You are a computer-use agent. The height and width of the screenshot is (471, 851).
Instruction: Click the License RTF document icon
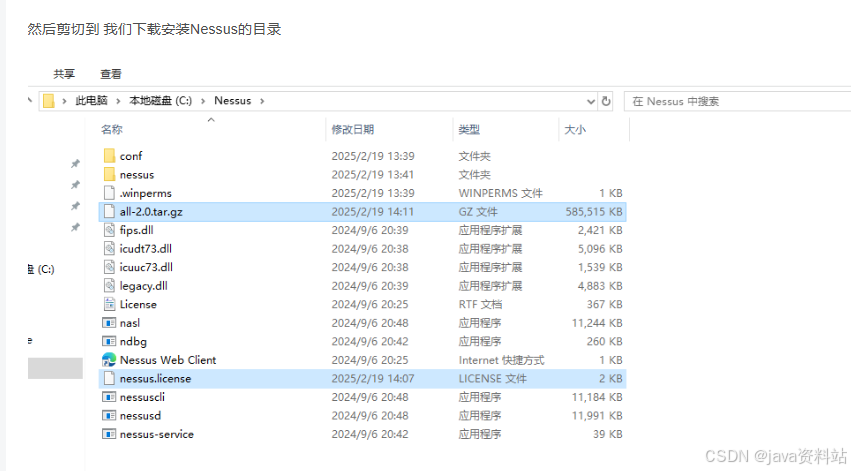[109, 304]
